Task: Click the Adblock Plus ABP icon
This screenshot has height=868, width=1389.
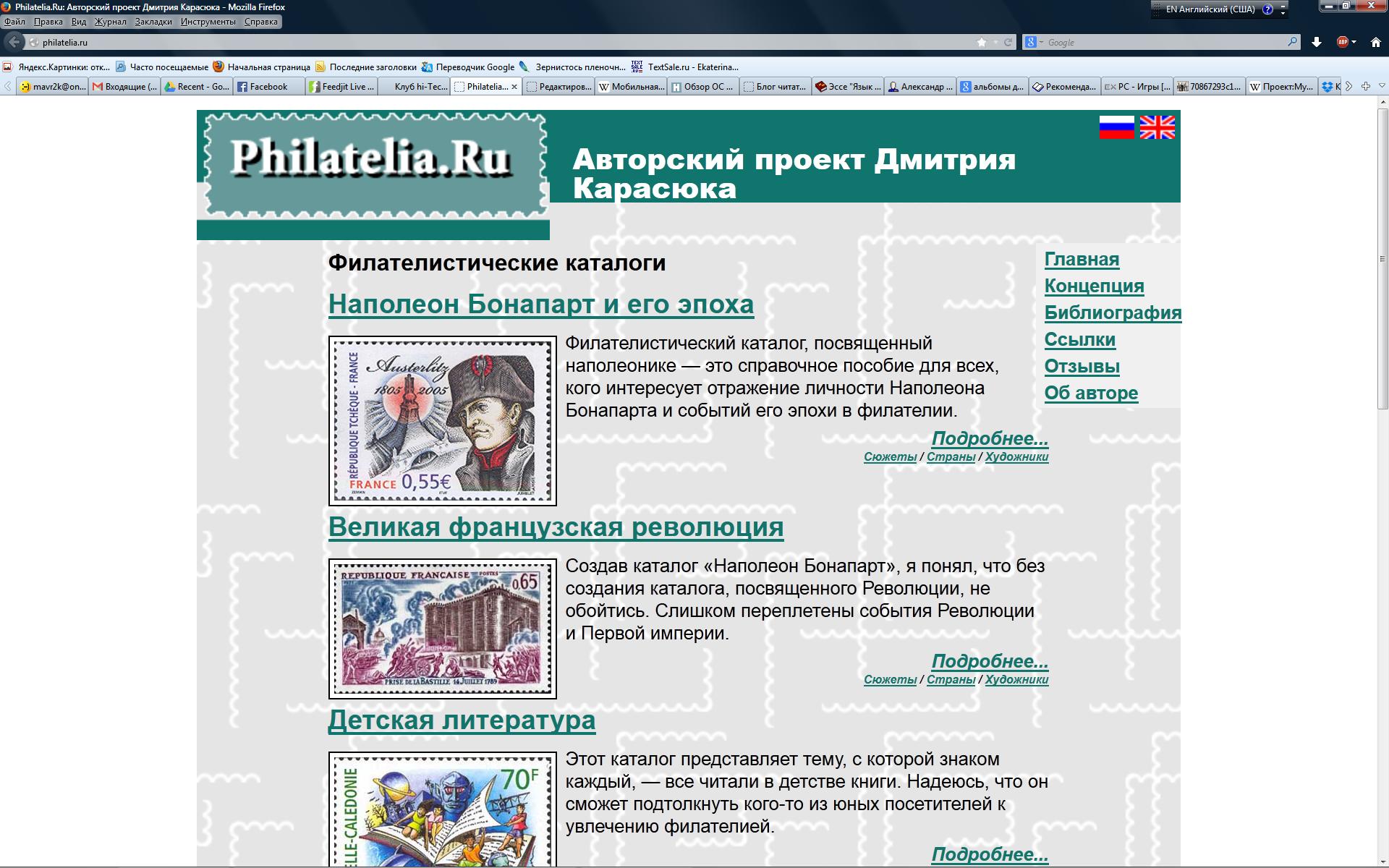Action: [1343, 42]
